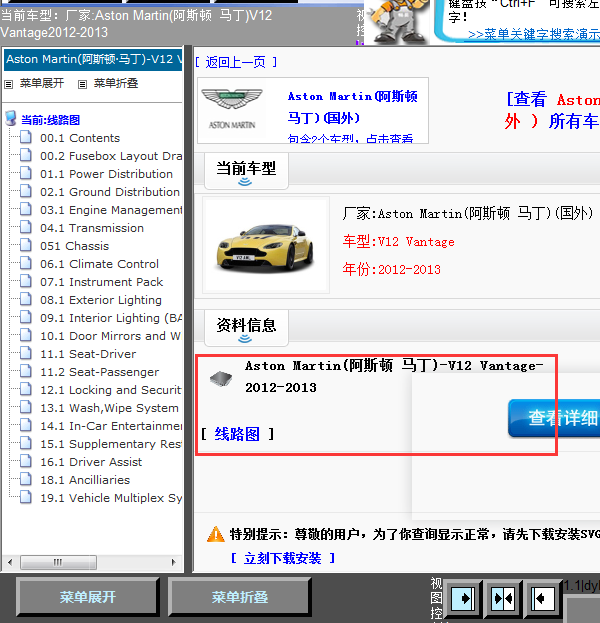Image resolution: width=600 pixels, height=623 pixels.
Task: Click page icon beside 10.1 Door Mirrors
Action: [26, 335]
